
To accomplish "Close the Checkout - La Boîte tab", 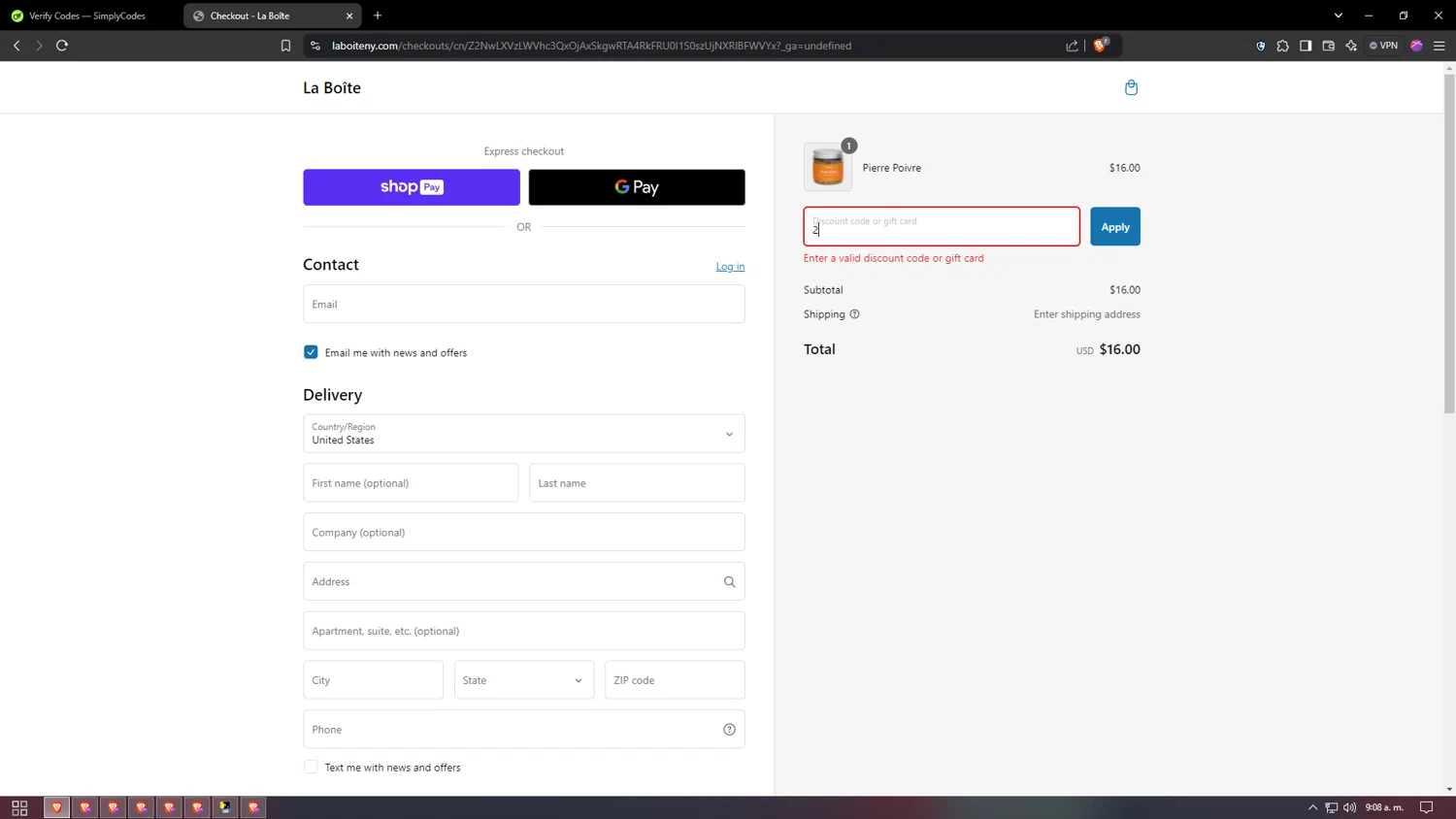I will pos(349,16).
